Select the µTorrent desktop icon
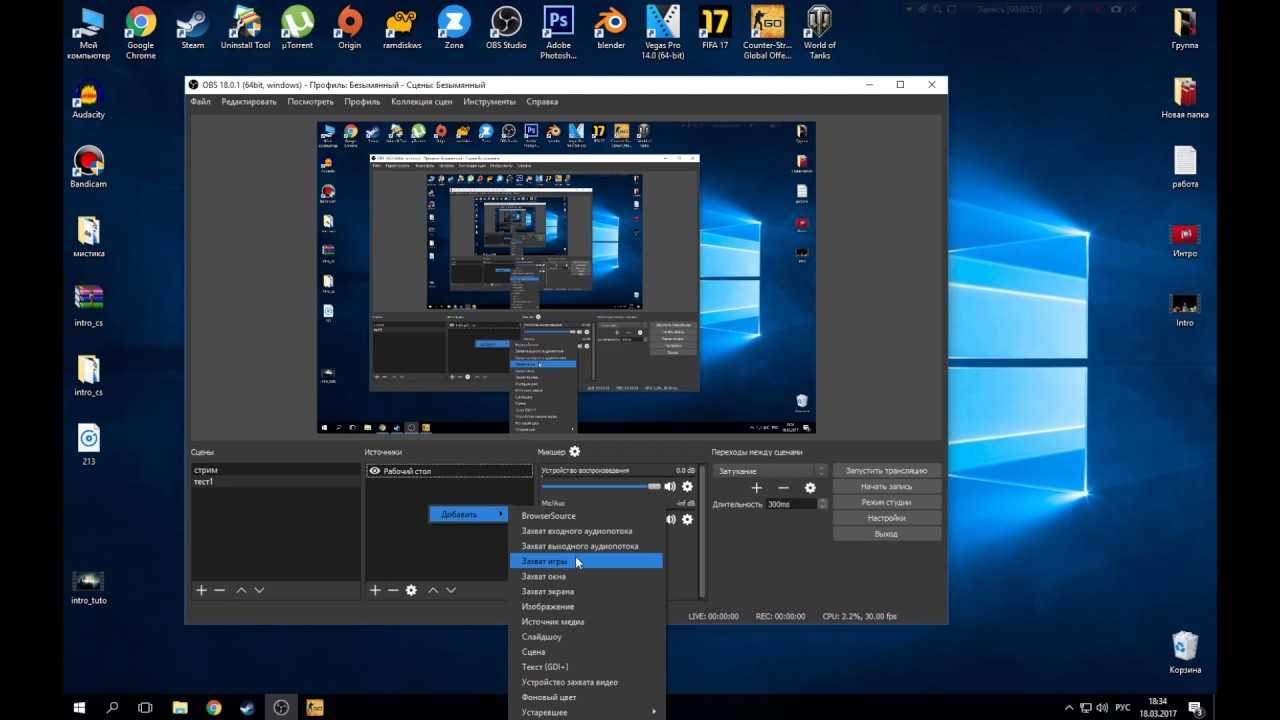1280x720 pixels. coord(297,29)
